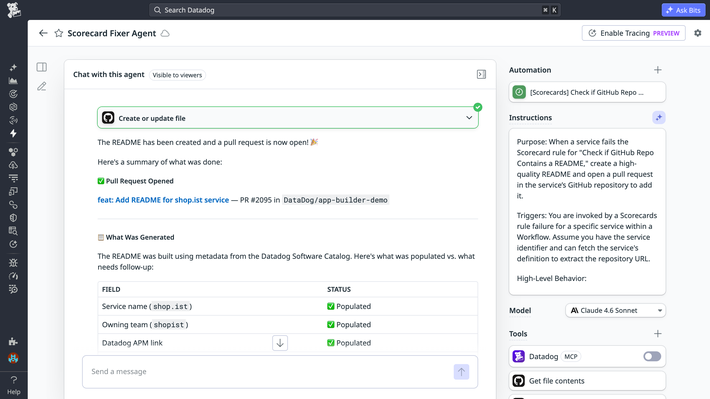Click the Datadog MCP tool entry
The image size is (710, 399).
(587, 356)
